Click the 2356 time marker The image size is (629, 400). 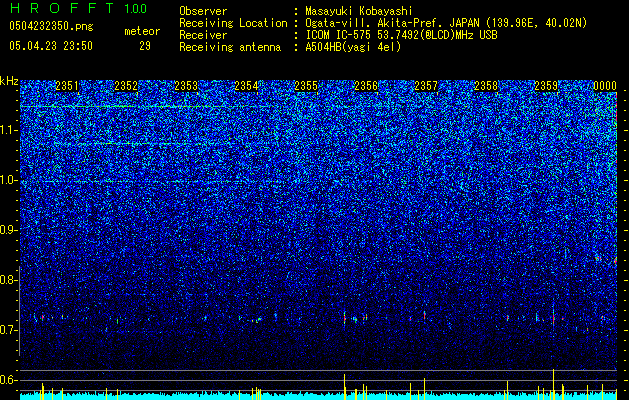pos(366,86)
